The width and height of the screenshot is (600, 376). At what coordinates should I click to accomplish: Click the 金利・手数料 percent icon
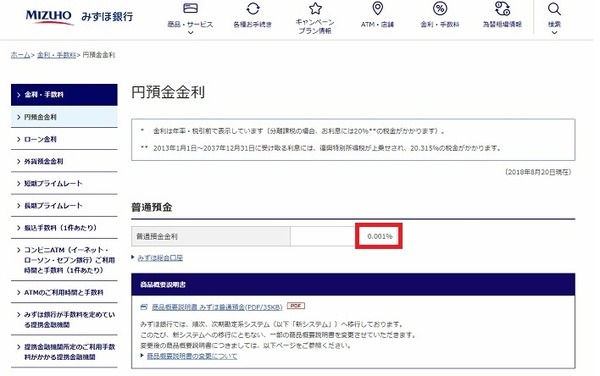point(440,8)
